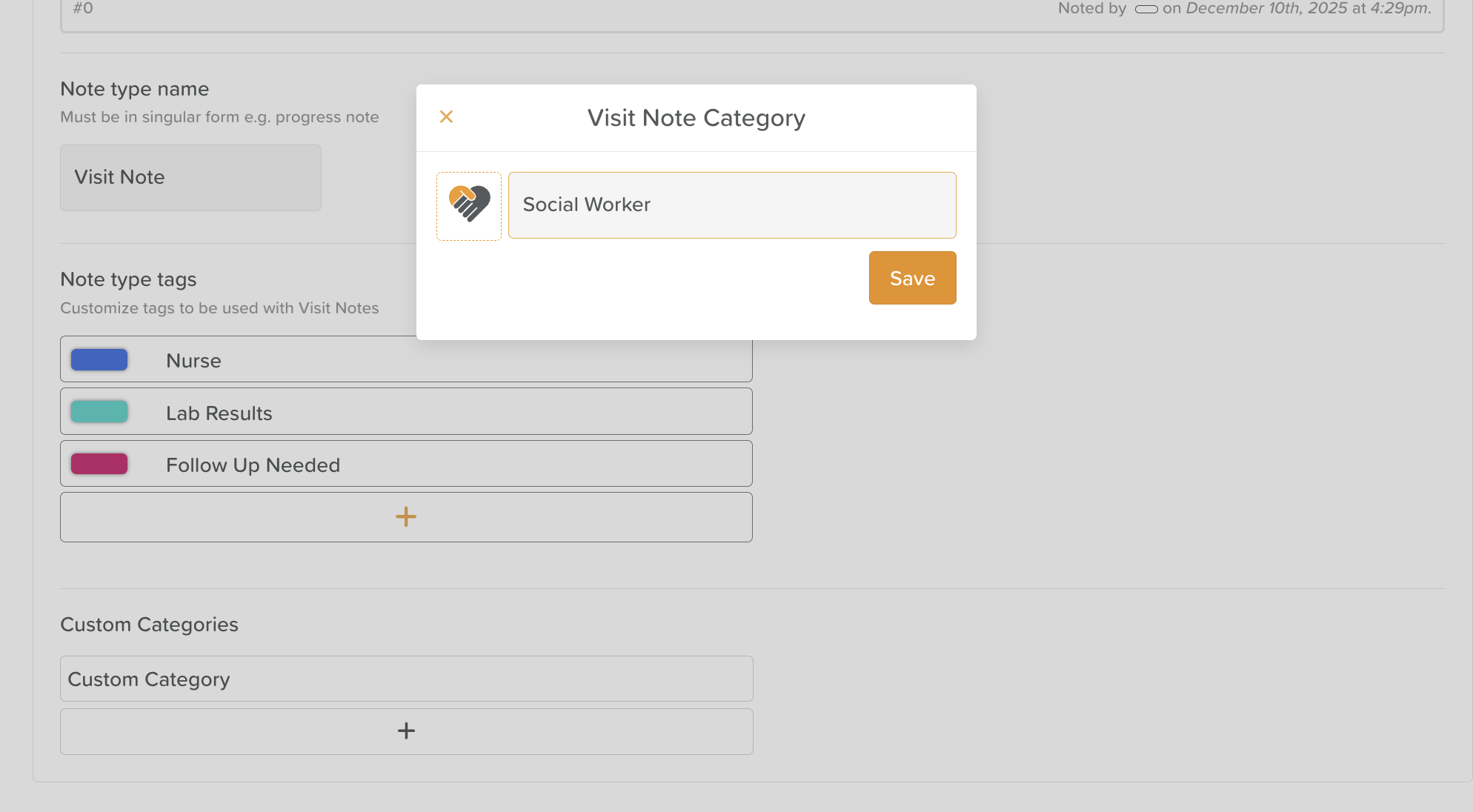
Task: Click the blue Nurse color swatch
Action: click(x=99, y=360)
